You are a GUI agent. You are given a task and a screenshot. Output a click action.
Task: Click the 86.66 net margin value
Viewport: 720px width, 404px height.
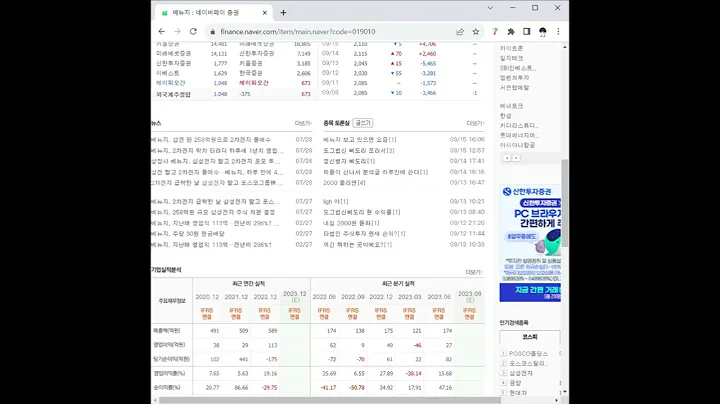pos(241,388)
